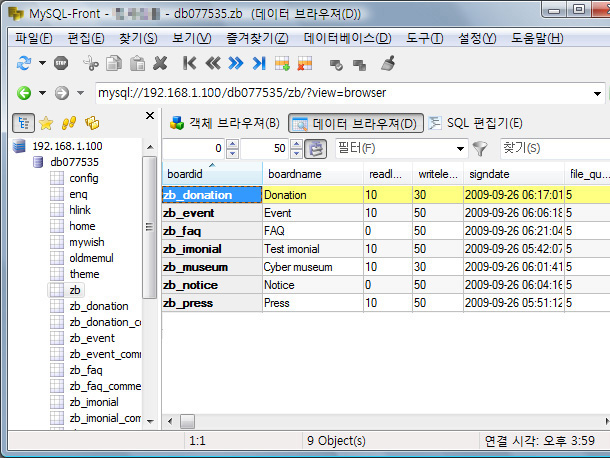Toggle the tree view sidebar button
Screen dimensions: 610x458
pos(23,123)
